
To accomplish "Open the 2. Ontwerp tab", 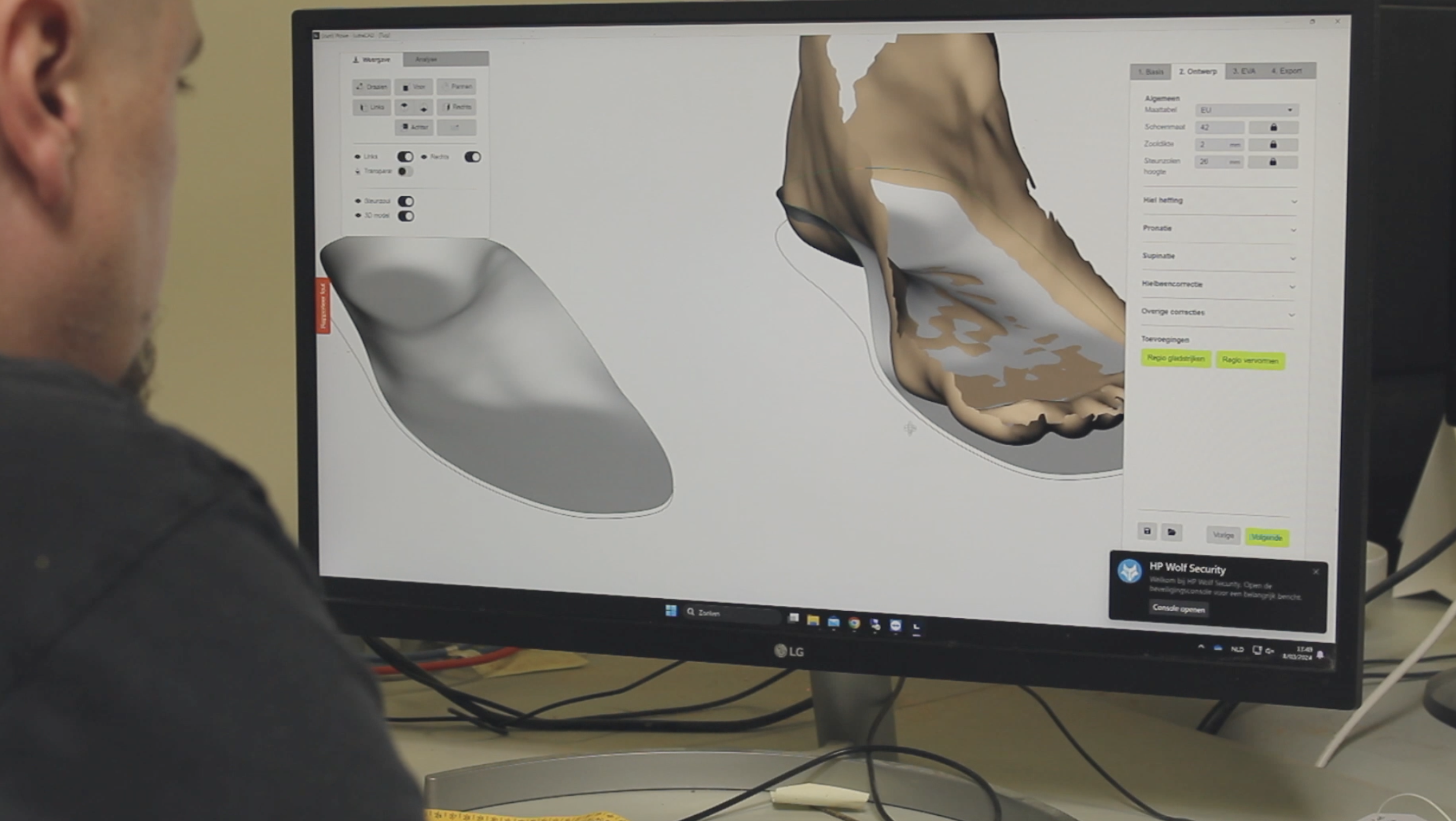I will pyautogui.click(x=1198, y=72).
